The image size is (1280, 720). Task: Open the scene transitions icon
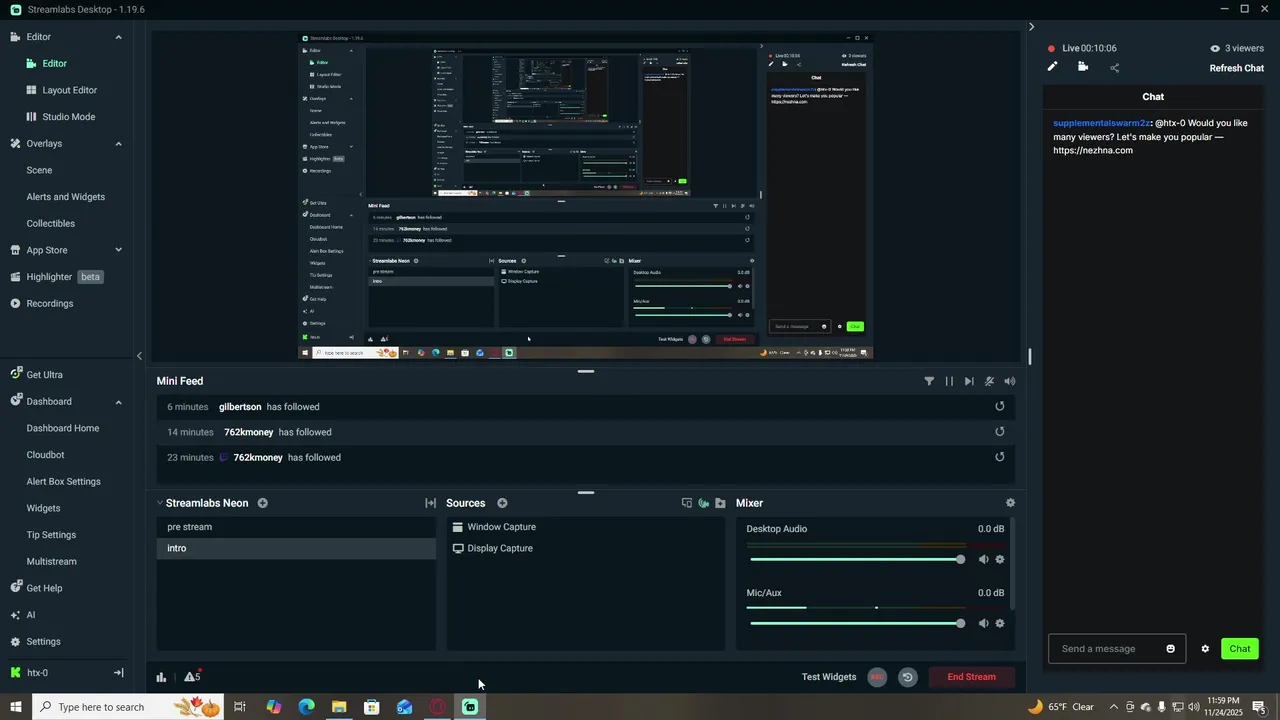point(430,503)
